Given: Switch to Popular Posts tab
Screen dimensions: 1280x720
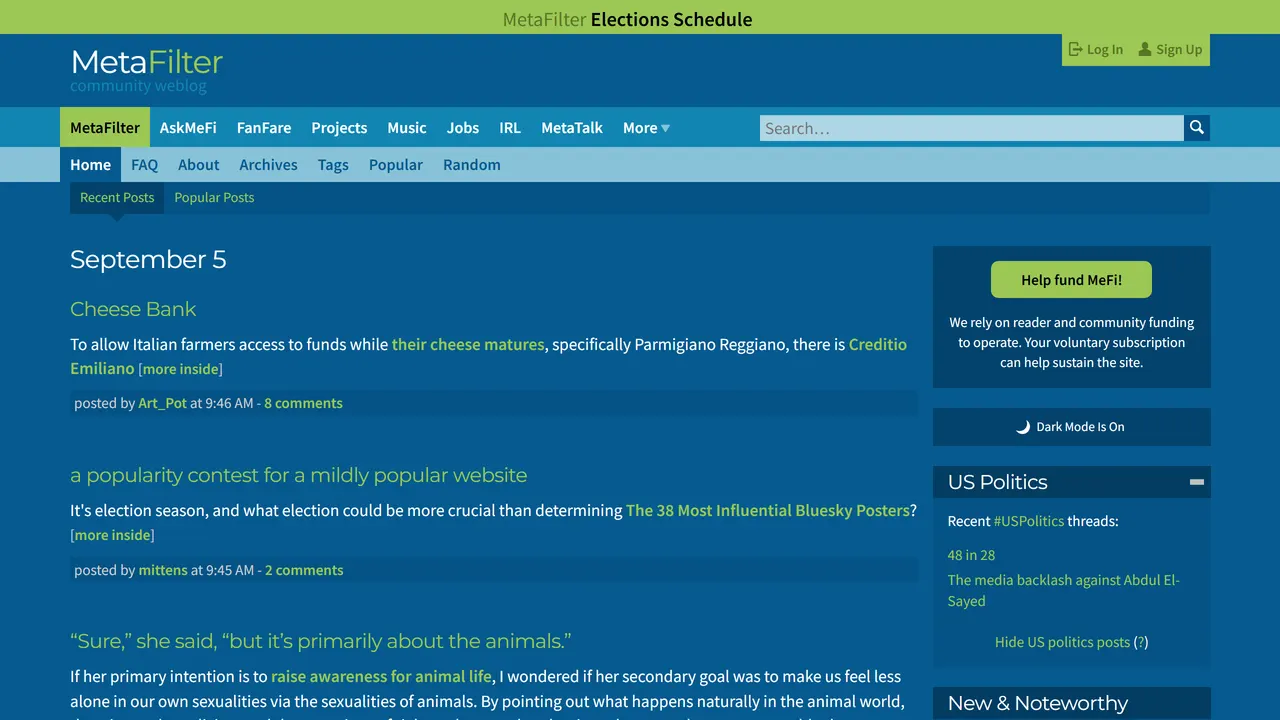Looking at the screenshot, I should pos(214,198).
